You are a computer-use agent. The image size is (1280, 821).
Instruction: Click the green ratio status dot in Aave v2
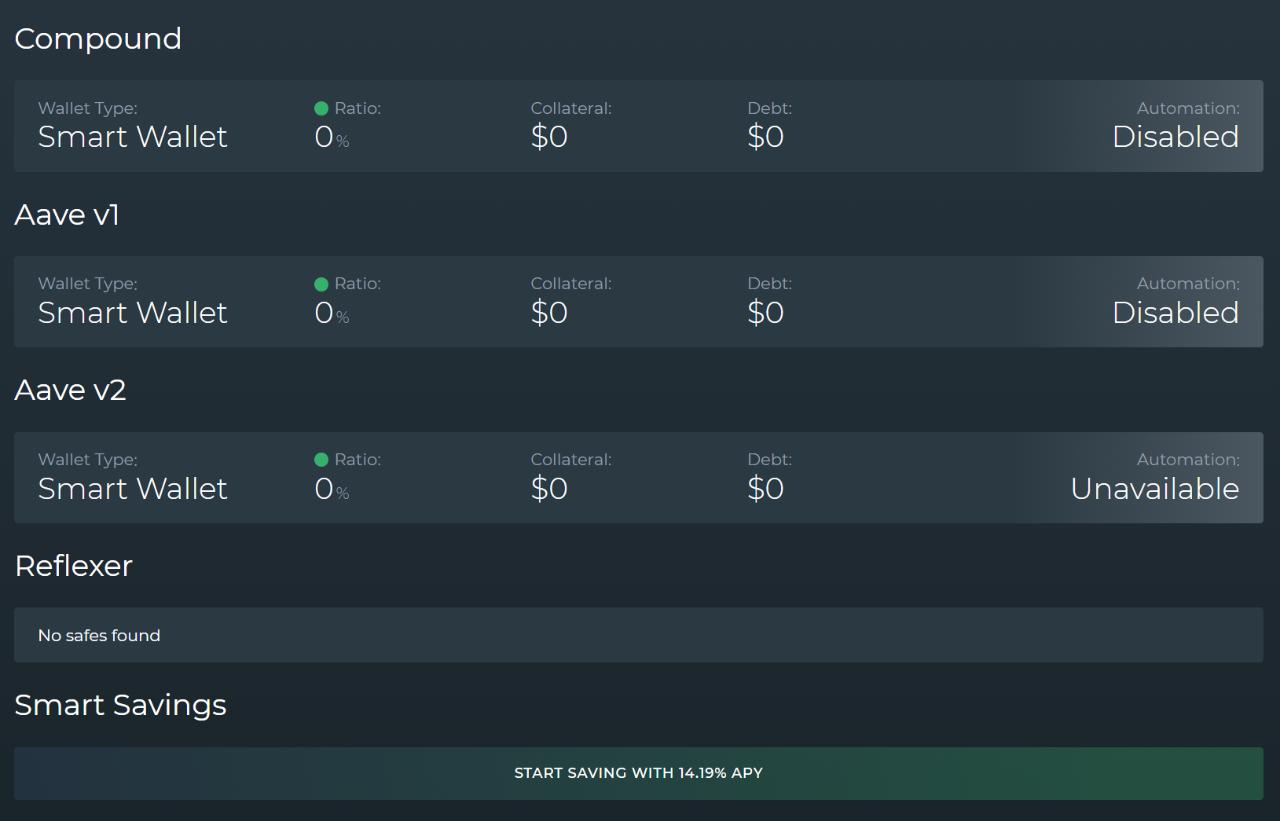click(321, 460)
